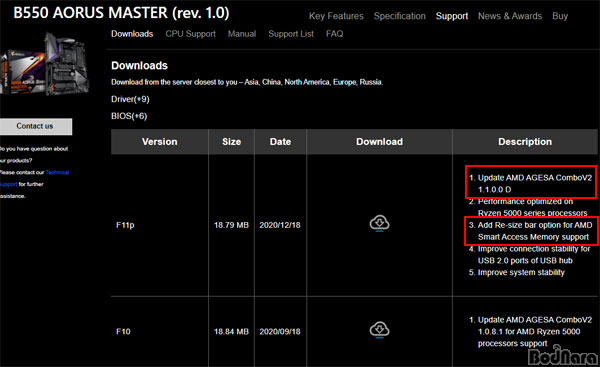600x367 pixels.
Task: Click the Contact us button
Action: tap(35, 126)
